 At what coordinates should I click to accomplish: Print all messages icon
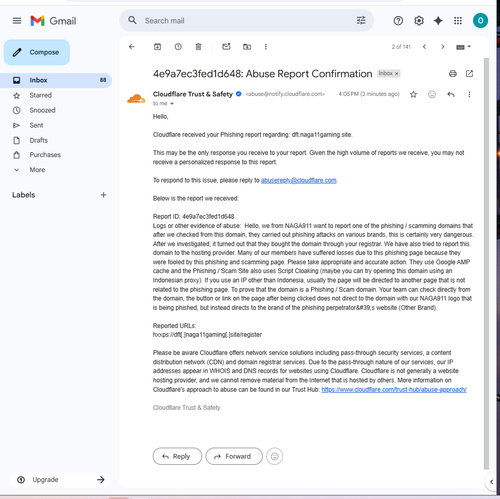tap(453, 73)
